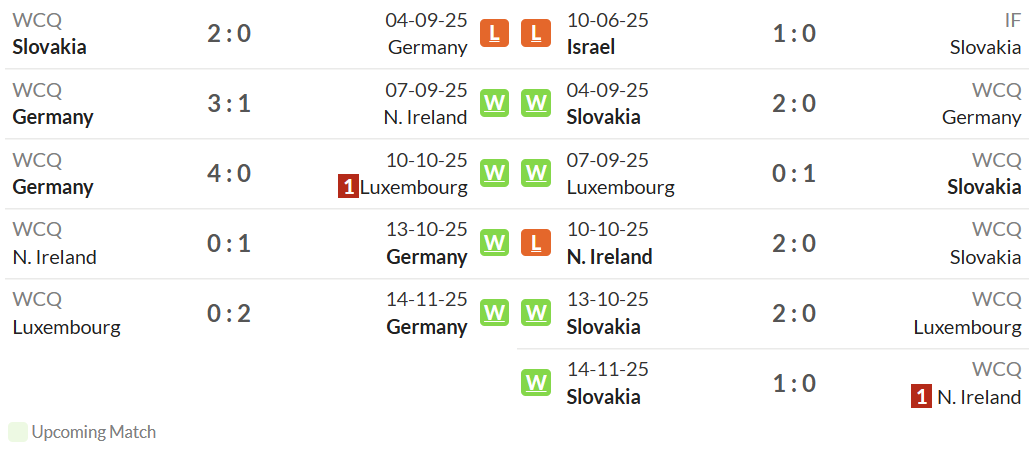Click the orange L badge for N. Ireland 2:0 Slovakia

(536, 243)
